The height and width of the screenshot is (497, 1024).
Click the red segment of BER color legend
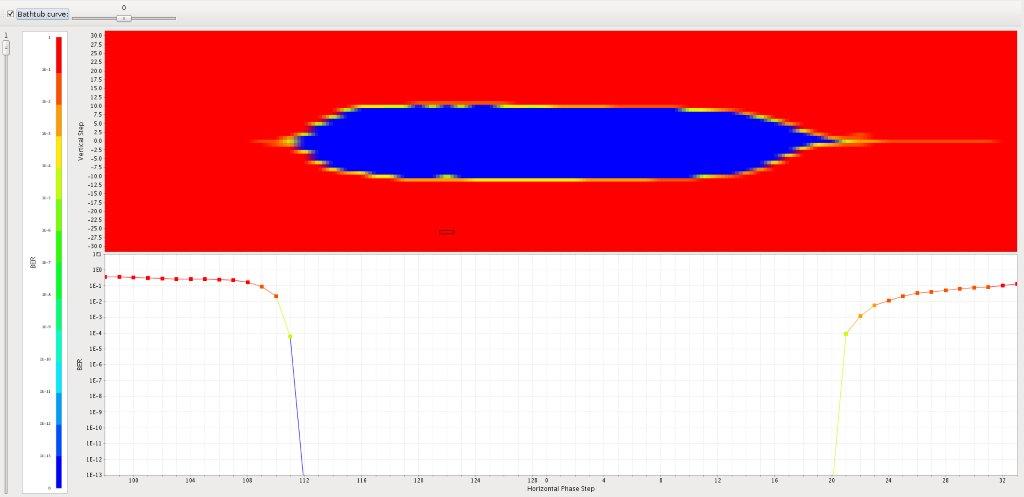coord(58,55)
